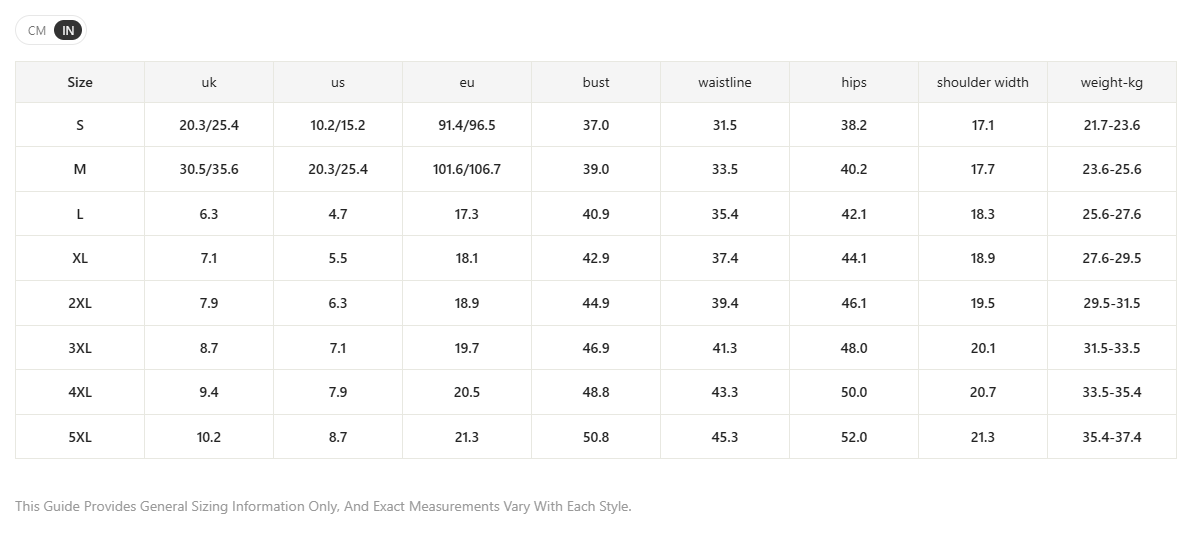The image size is (1192, 534).
Task: Click the 33.5-35.4 weight value
Action: pyautogui.click(x=1111, y=392)
